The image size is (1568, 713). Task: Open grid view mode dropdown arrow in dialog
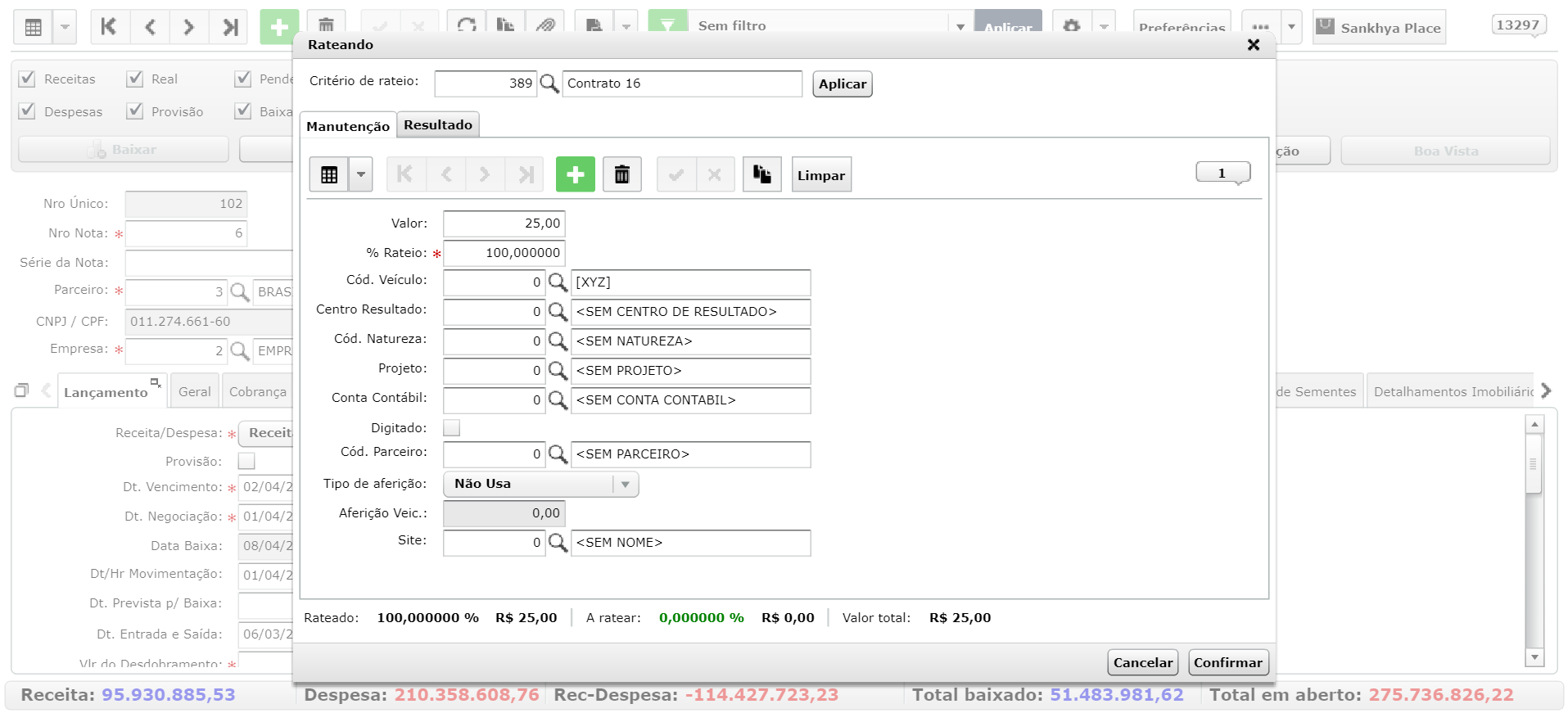click(360, 174)
